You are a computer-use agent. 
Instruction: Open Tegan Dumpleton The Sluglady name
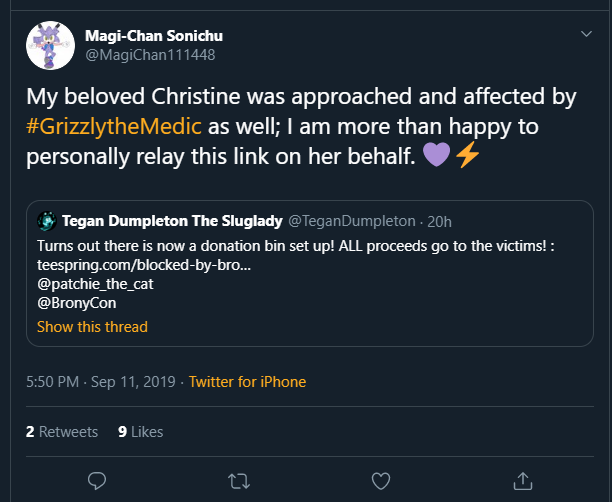[172, 221]
